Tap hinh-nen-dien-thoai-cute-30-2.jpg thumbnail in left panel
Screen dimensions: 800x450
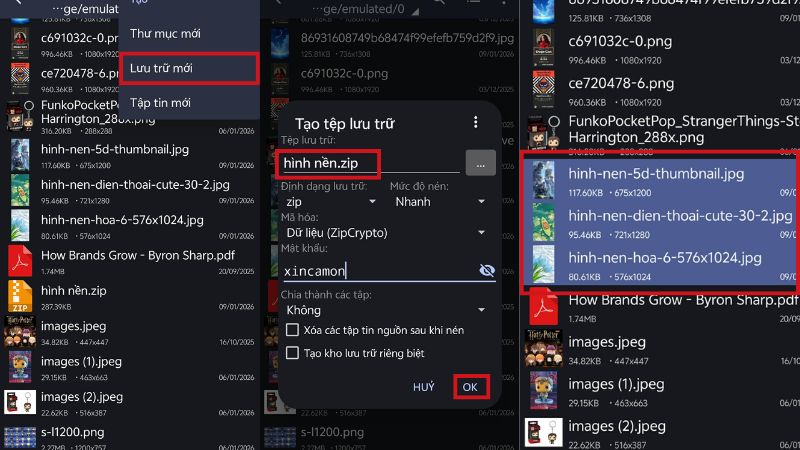click(x=20, y=190)
